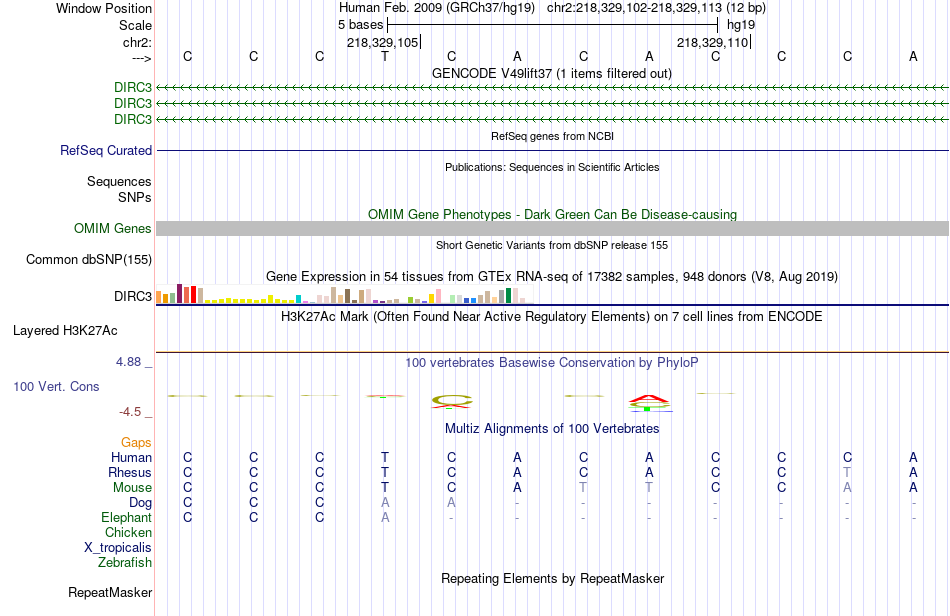The height and width of the screenshot is (616, 950).
Task: Click the gray OMIM Genes bar
Action: click(x=553, y=228)
